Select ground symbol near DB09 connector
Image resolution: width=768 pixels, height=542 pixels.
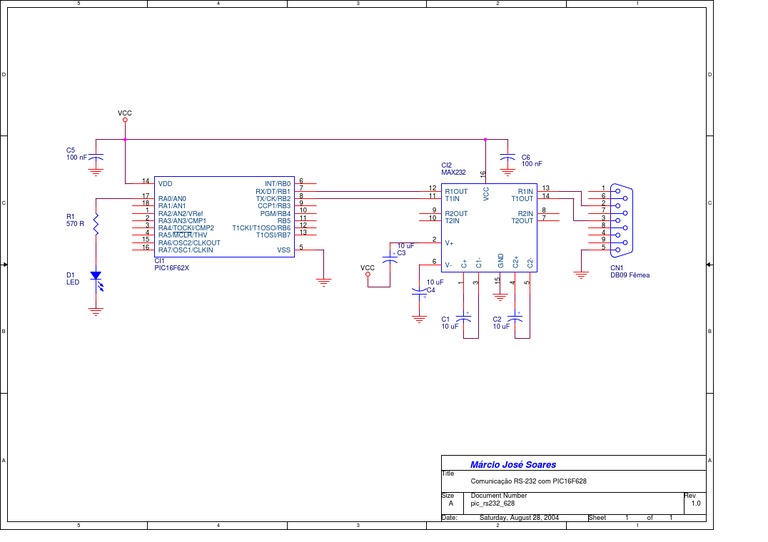click(581, 275)
